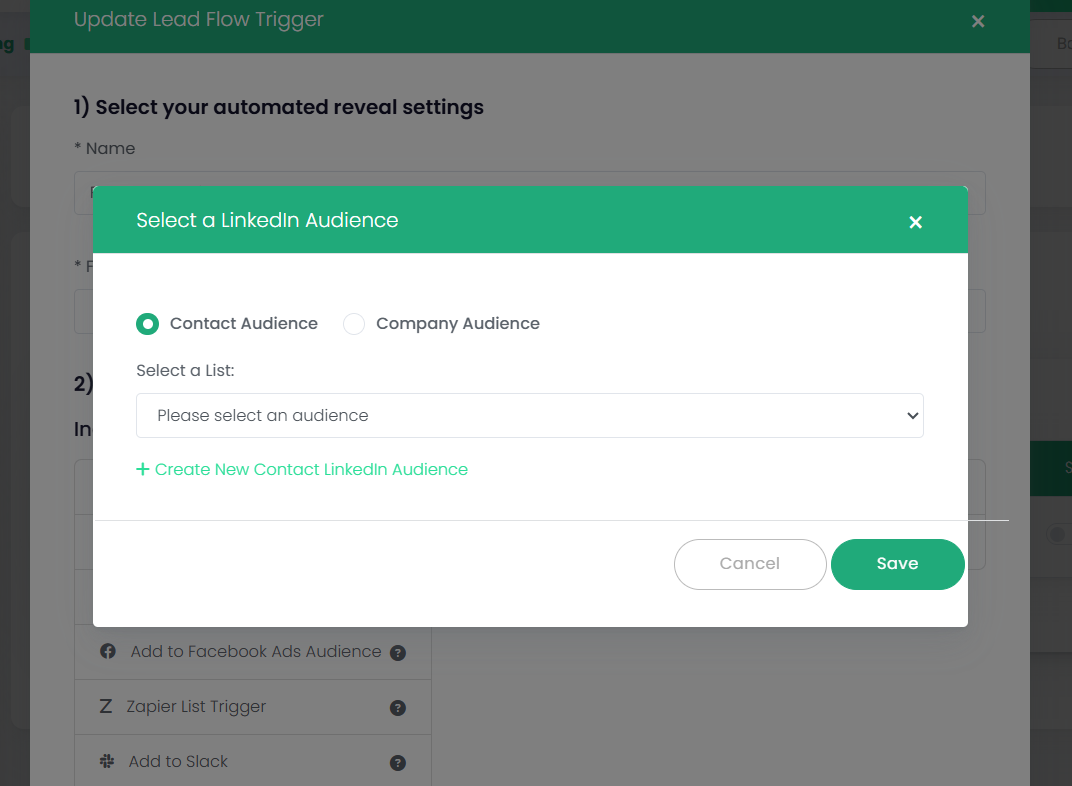Close the Update Lead Flow Trigger dialog
This screenshot has width=1072, height=786.
click(978, 21)
